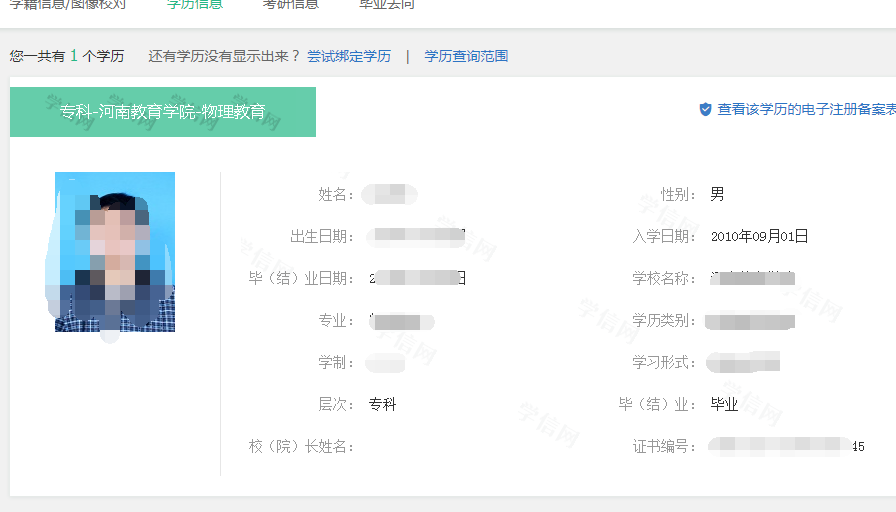Click the 证书编号 label
Screen dimensions: 896x512
click(663, 446)
